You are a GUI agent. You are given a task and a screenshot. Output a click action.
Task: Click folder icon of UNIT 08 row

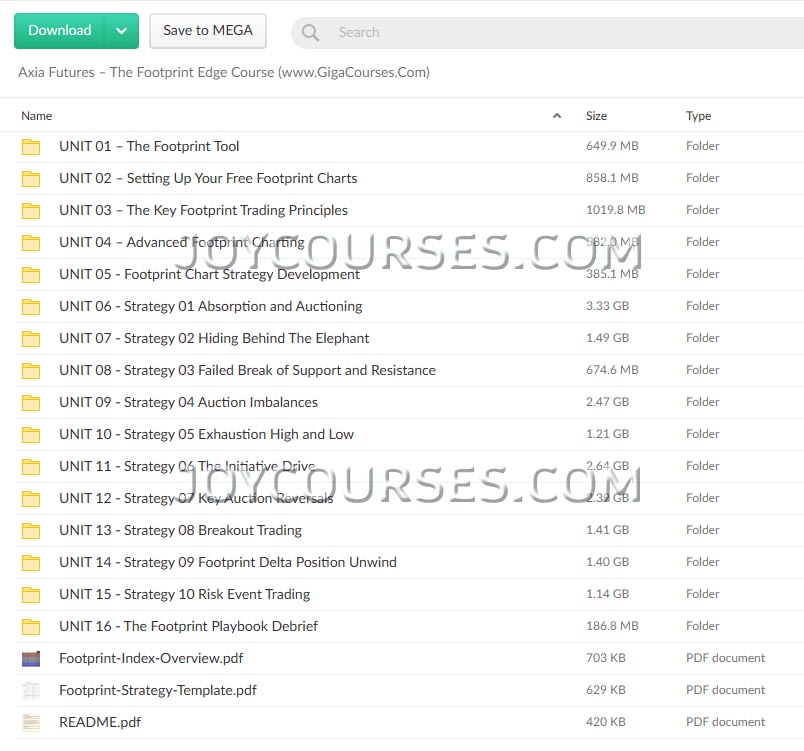pyautogui.click(x=31, y=370)
